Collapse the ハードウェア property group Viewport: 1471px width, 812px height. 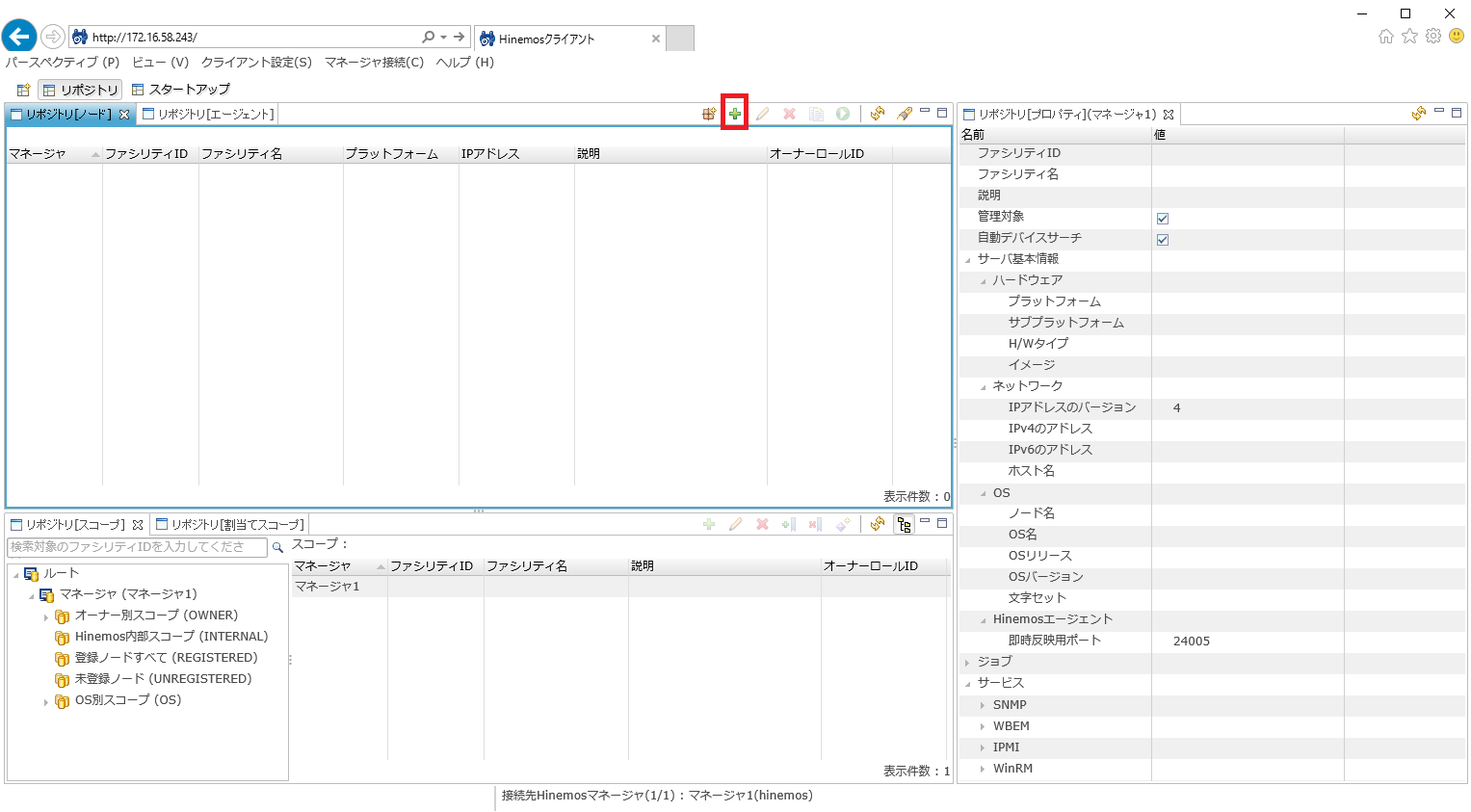(x=983, y=281)
